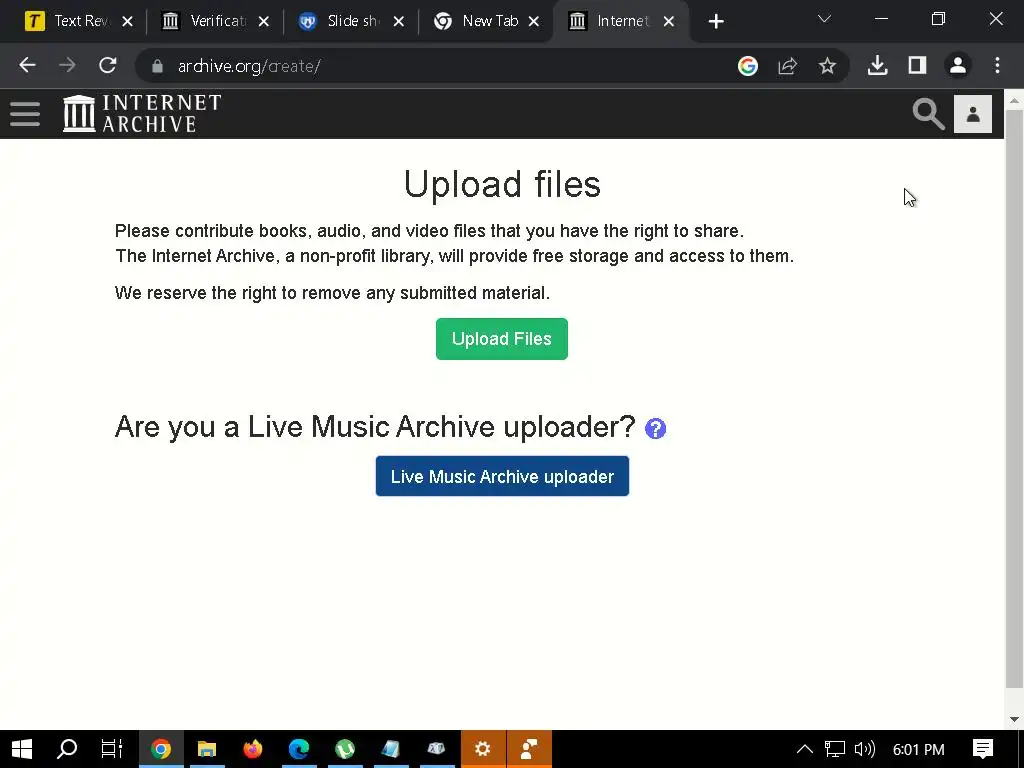The width and height of the screenshot is (1024, 768).
Task: Click the orange gear taskbar app
Action: click(483, 749)
